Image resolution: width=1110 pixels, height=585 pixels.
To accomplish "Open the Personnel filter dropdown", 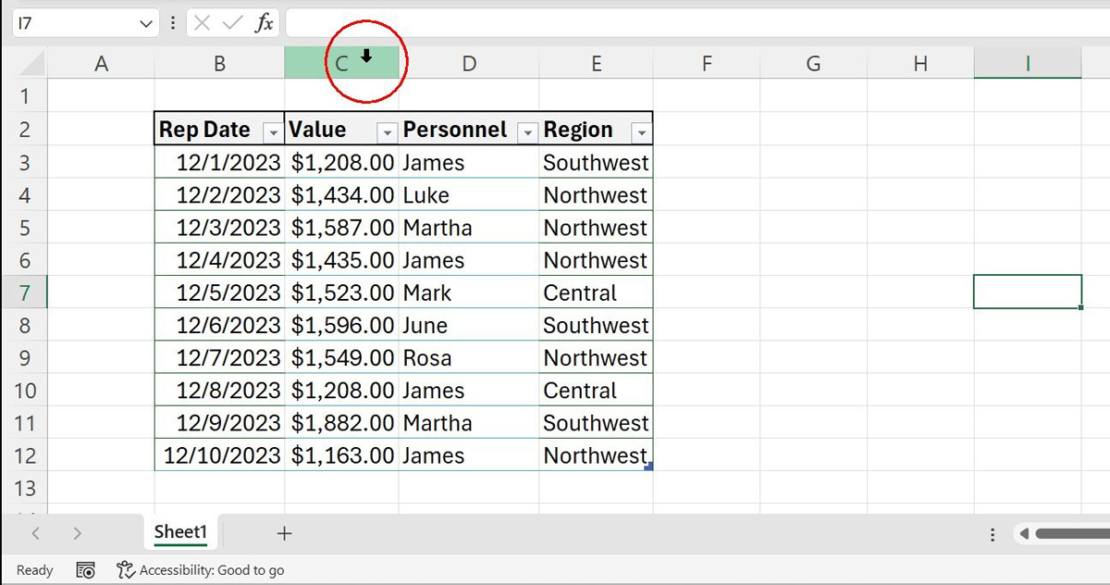I will tap(525, 130).
